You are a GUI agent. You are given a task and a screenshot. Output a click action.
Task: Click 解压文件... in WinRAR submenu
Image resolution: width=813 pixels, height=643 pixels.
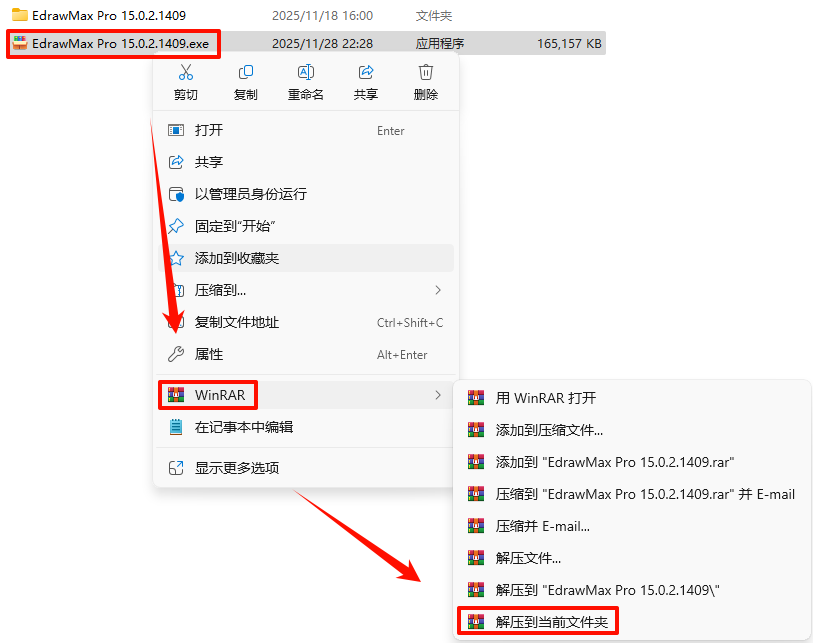click(632, 558)
